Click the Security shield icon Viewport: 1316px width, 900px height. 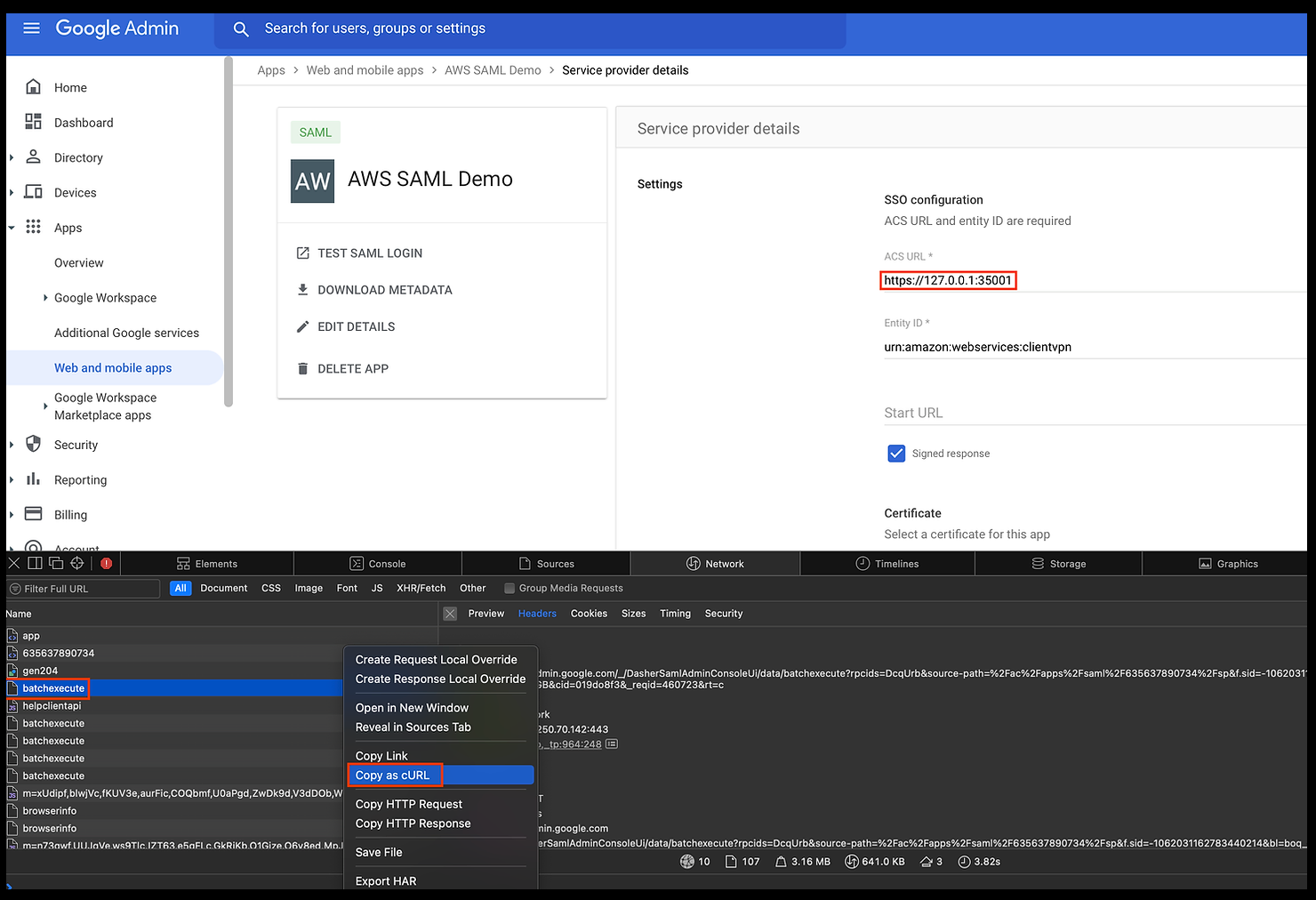pyautogui.click(x=33, y=444)
